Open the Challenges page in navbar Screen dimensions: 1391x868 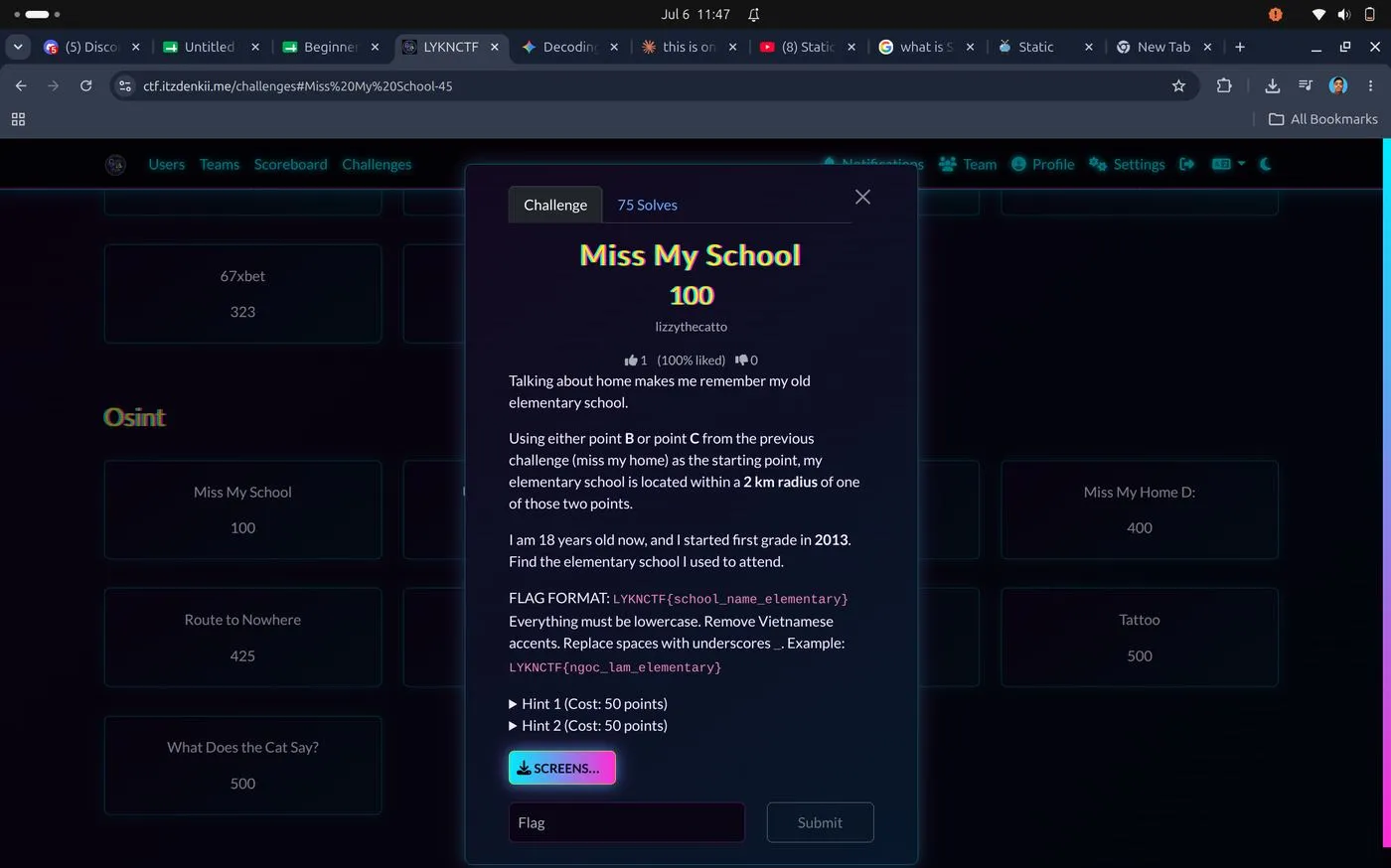pos(377,164)
